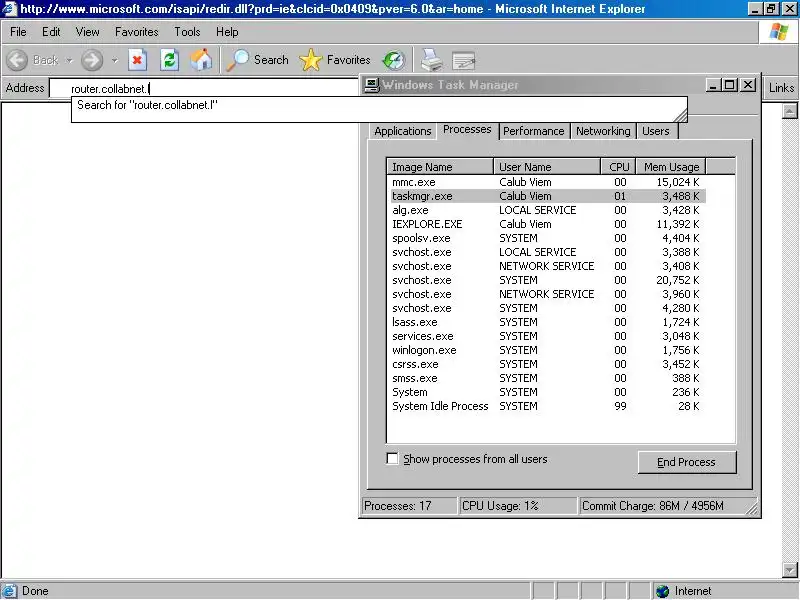Image resolution: width=800 pixels, height=600 pixels.
Task: Select the alg.exe process row
Action: 548,210
